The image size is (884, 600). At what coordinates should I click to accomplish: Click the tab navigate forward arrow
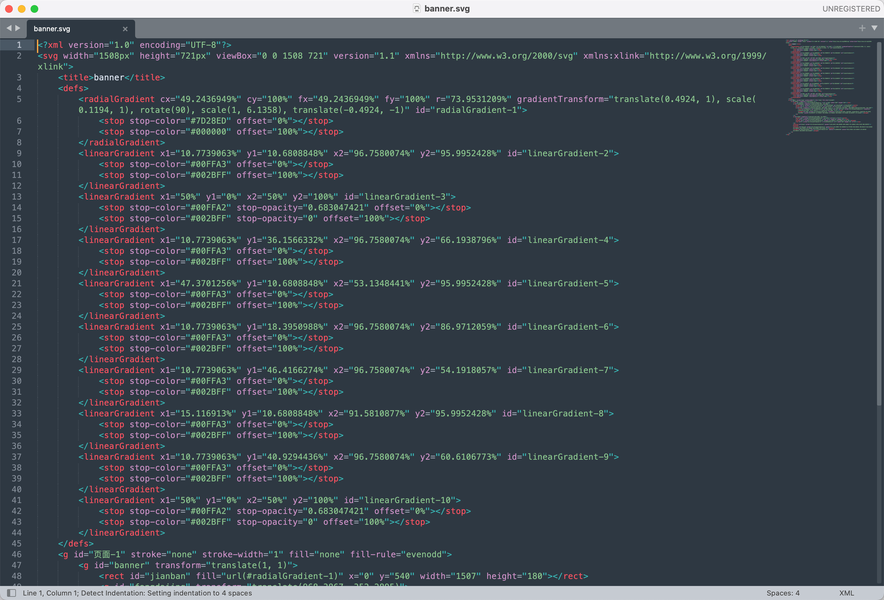pos(17,28)
